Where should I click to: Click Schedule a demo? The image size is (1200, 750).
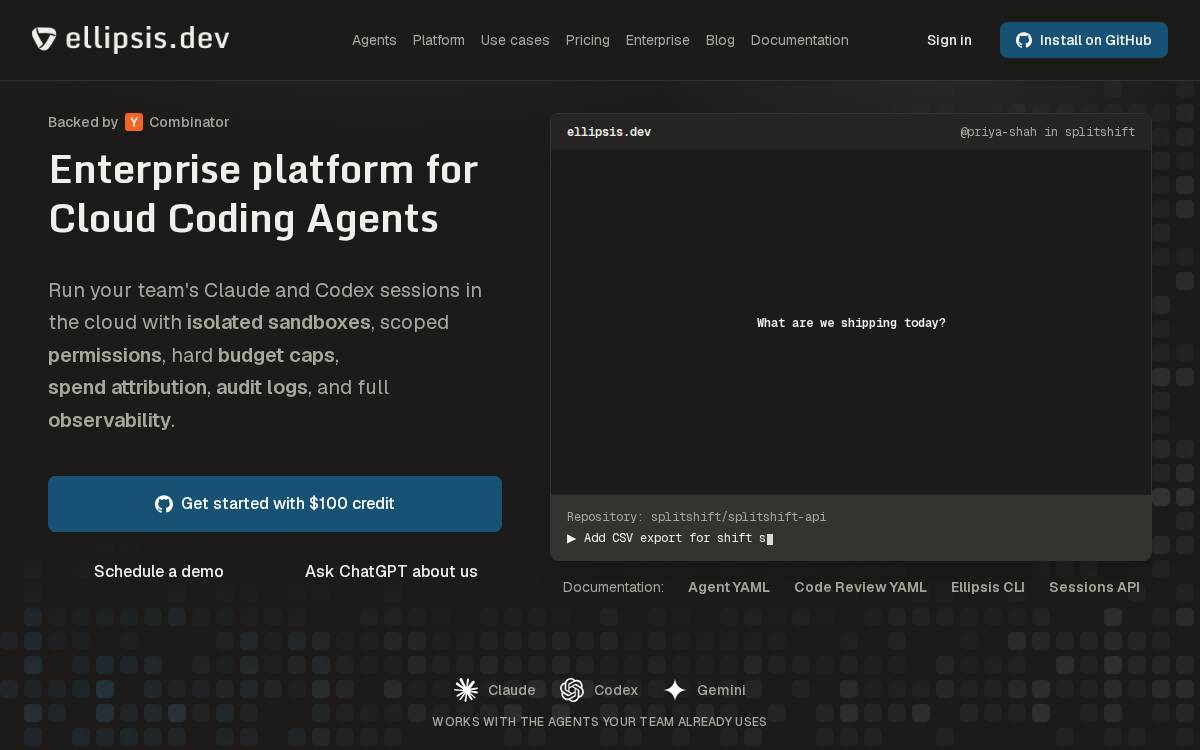click(159, 571)
